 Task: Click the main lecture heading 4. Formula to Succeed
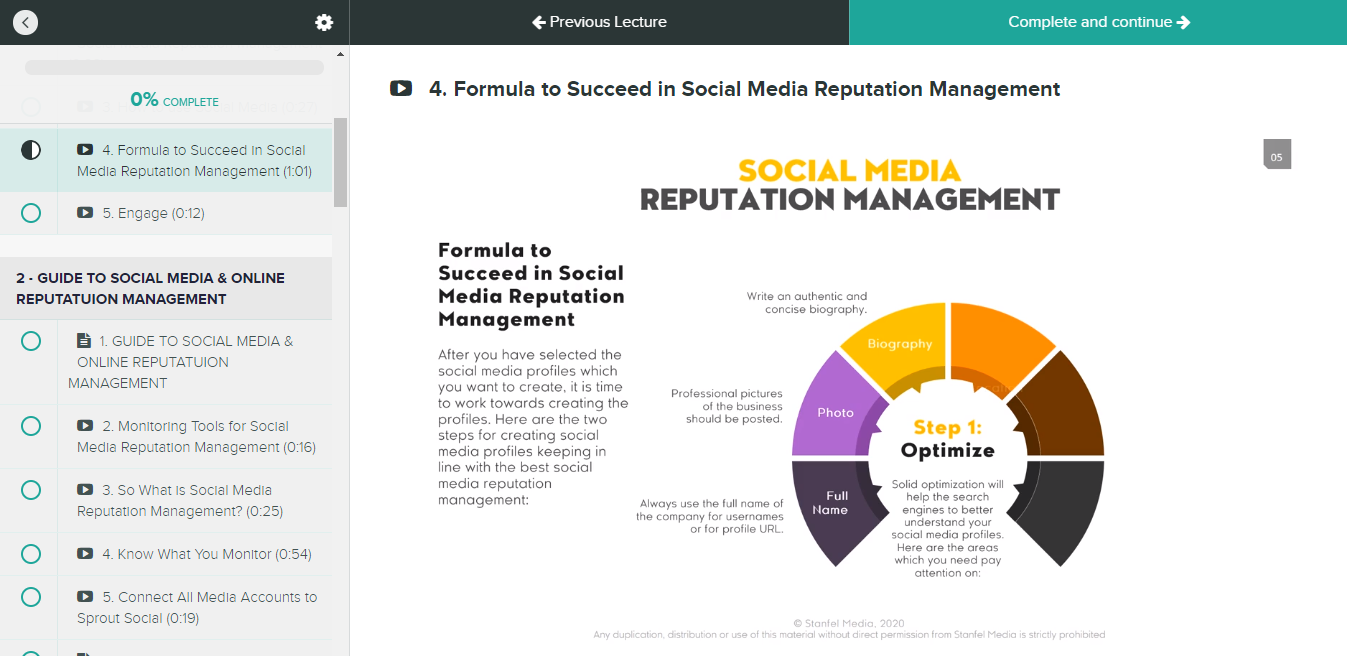[745, 88]
